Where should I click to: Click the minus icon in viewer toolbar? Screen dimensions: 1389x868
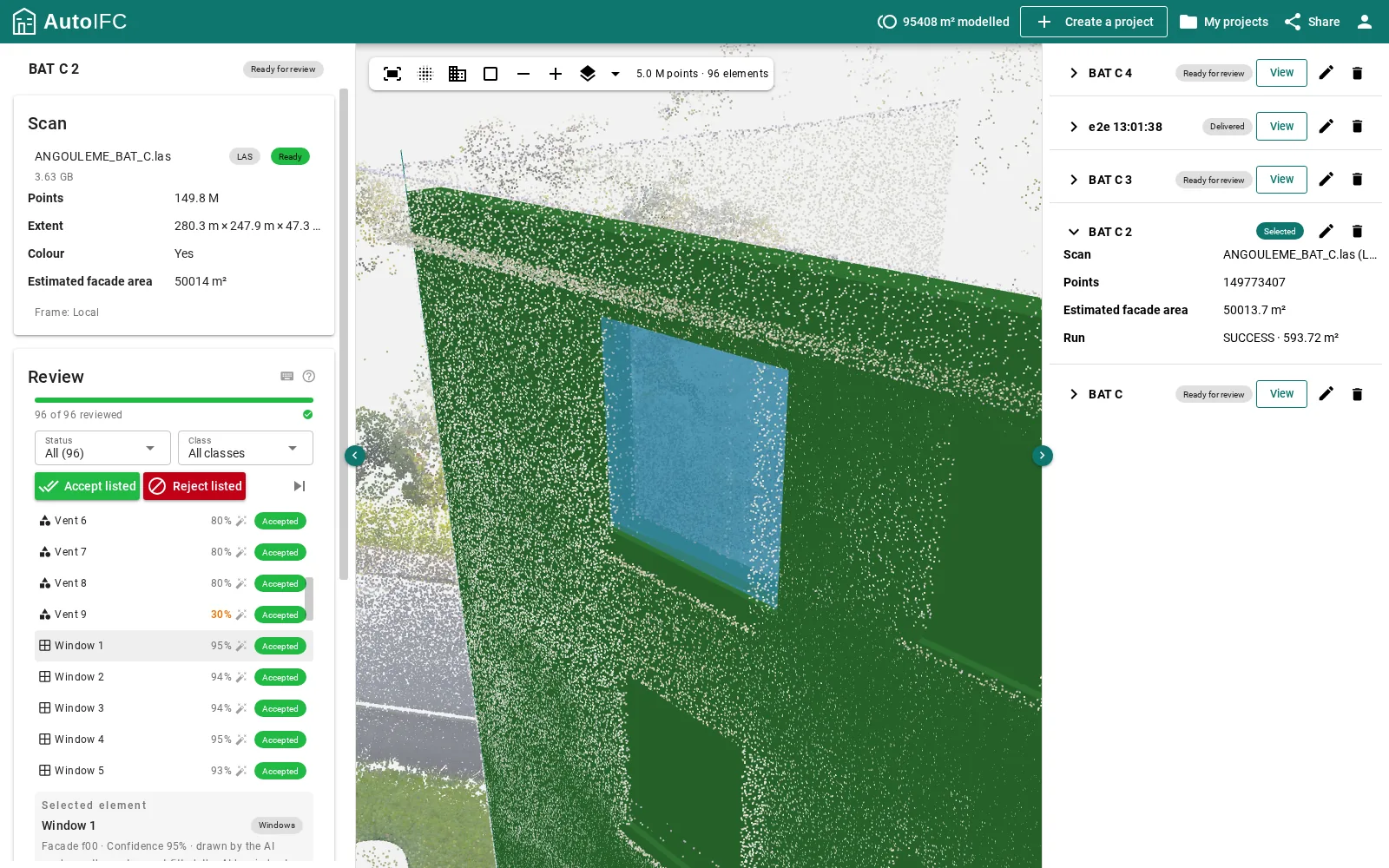click(x=523, y=74)
